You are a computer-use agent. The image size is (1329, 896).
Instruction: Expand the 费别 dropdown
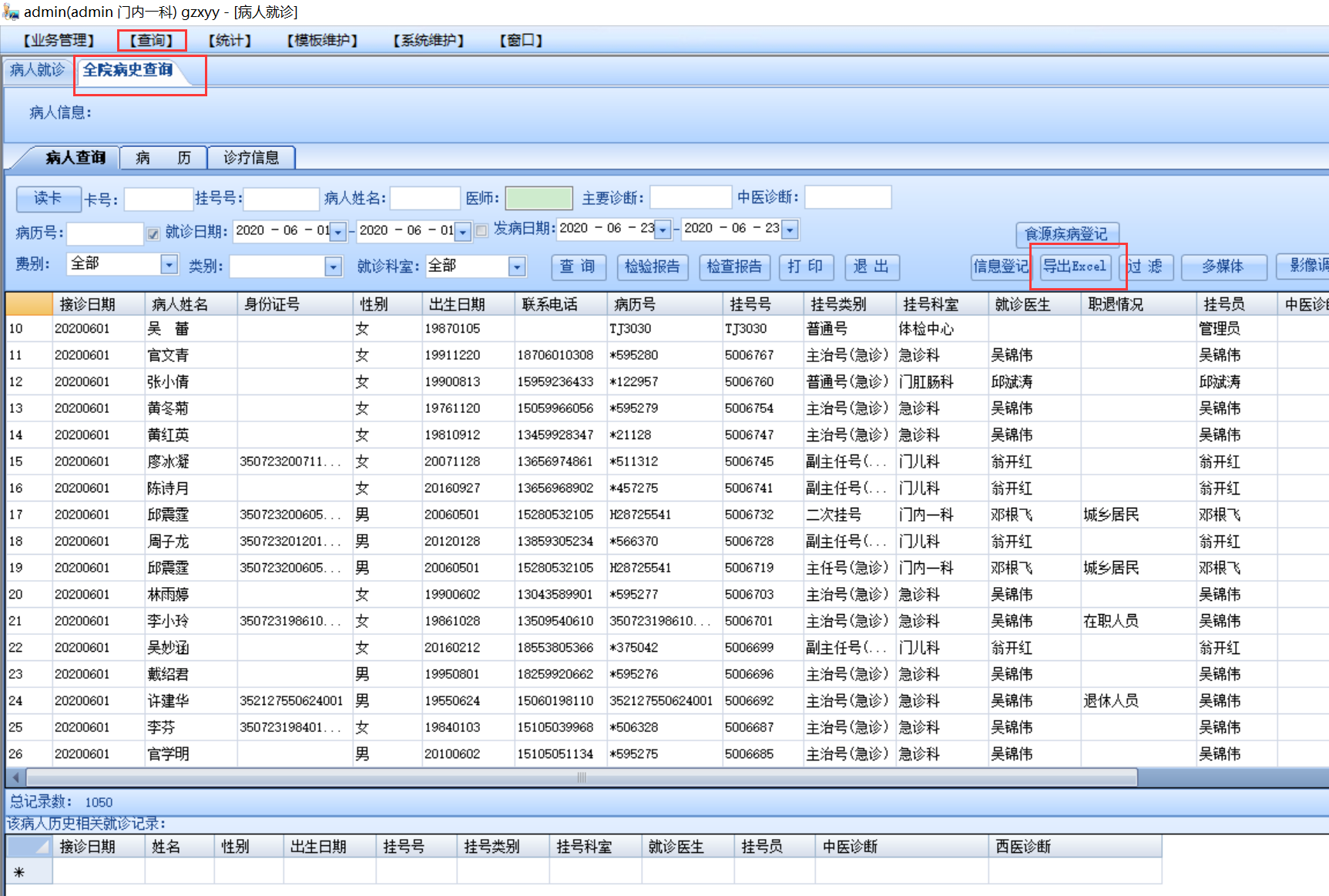[169, 265]
